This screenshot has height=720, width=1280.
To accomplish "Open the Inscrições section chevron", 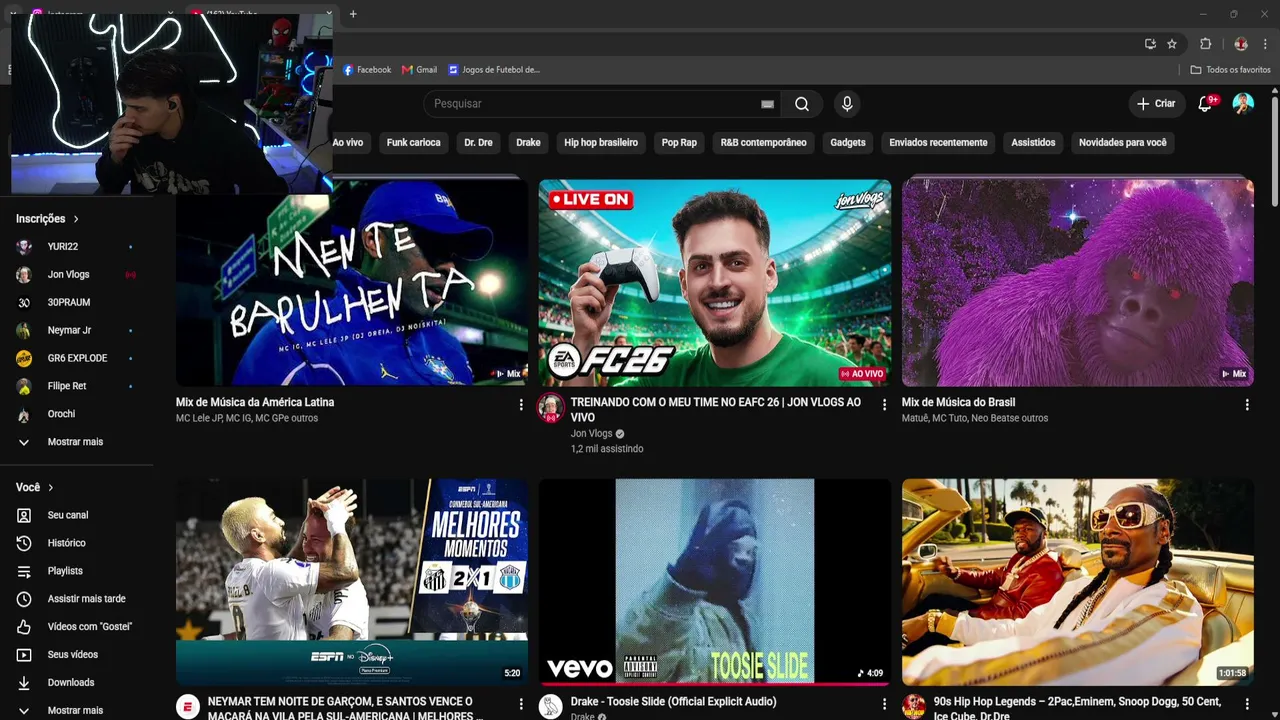I will 75,219.
